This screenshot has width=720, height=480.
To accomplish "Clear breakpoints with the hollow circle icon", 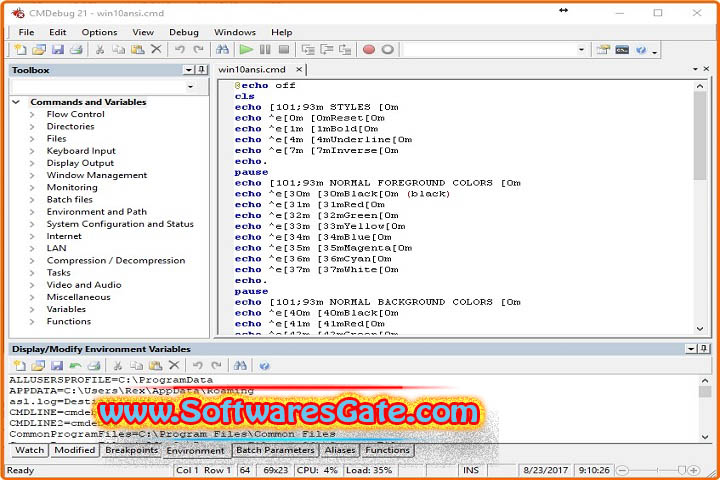I will click(388, 50).
